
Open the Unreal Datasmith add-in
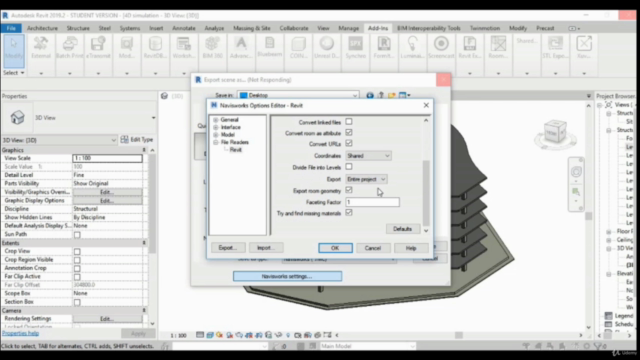tap(327, 47)
